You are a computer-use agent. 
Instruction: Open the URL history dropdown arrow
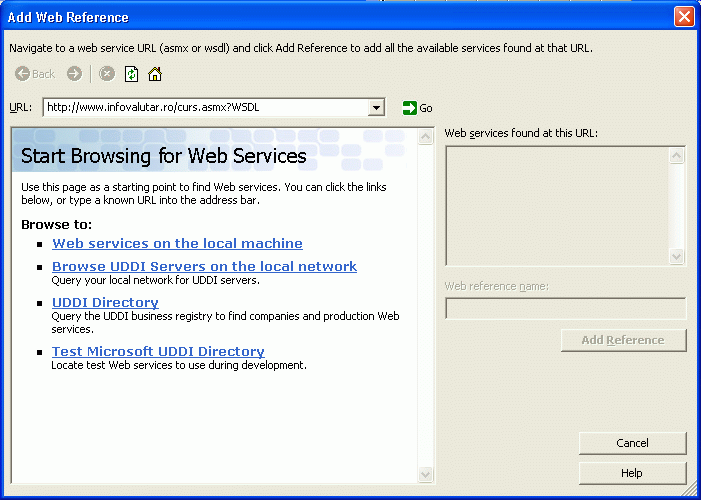click(376, 108)
